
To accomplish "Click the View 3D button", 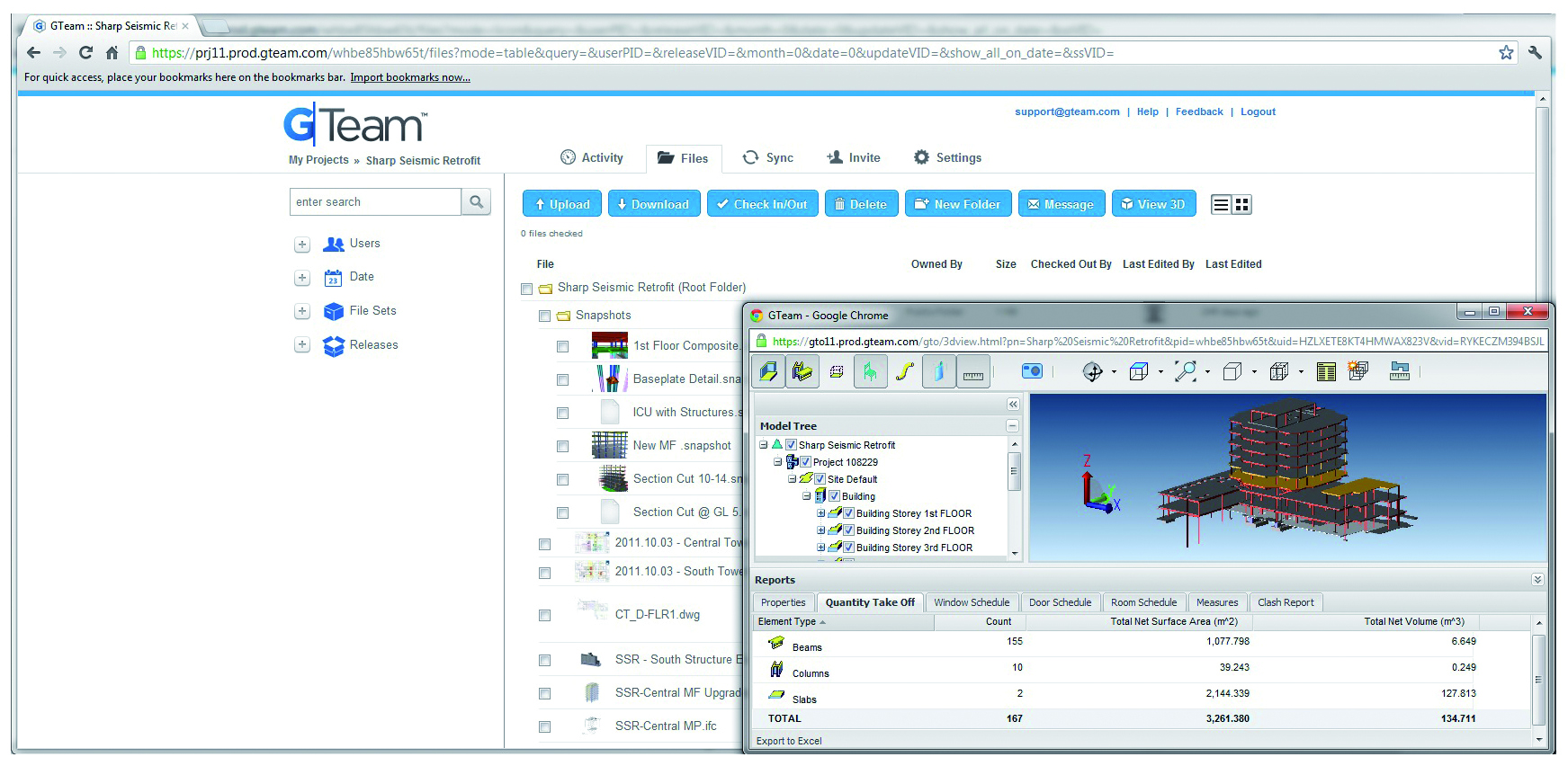I will tap(1154, 204).
